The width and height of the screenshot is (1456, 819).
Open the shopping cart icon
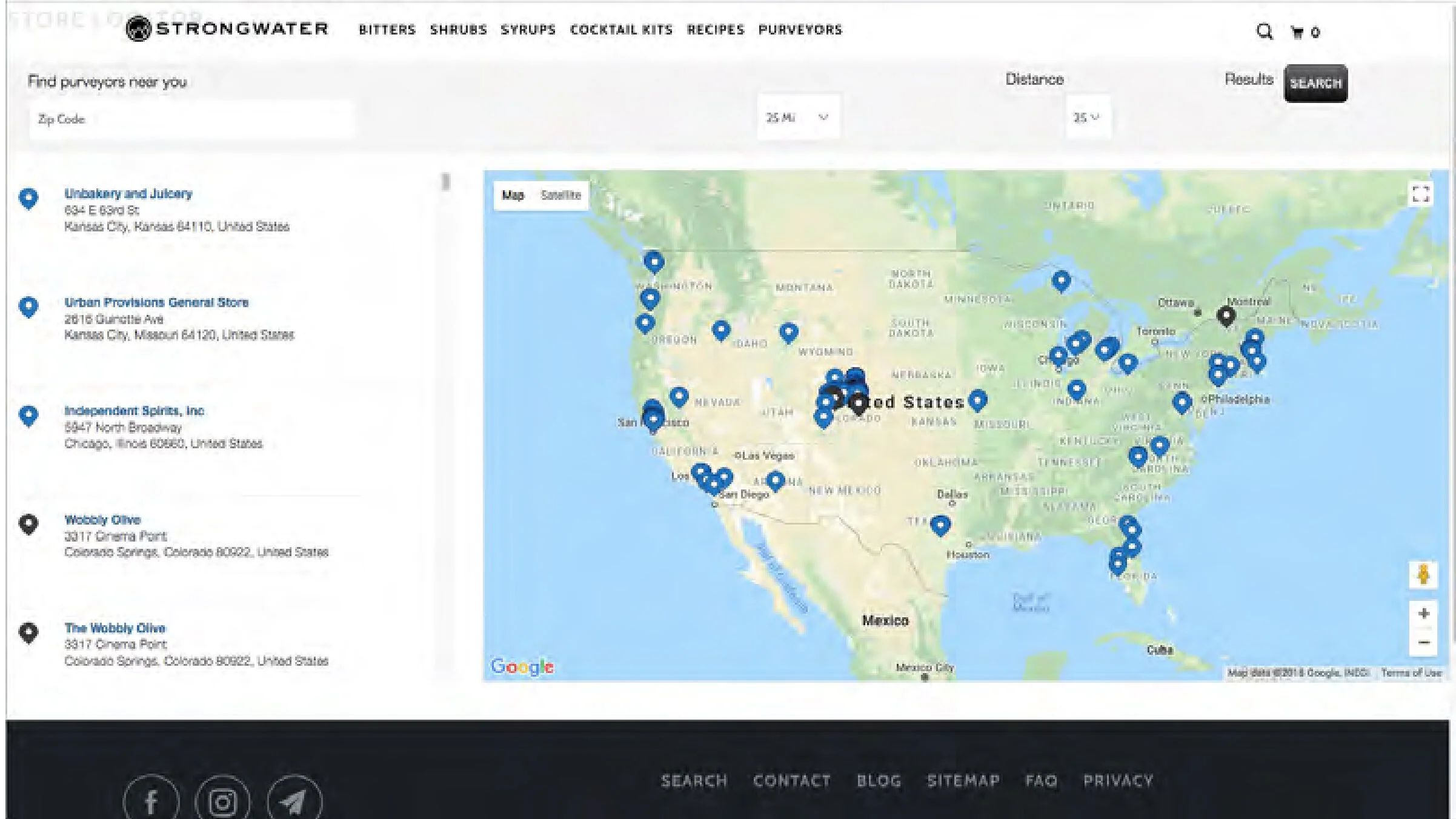click(x=1298, y=32)
